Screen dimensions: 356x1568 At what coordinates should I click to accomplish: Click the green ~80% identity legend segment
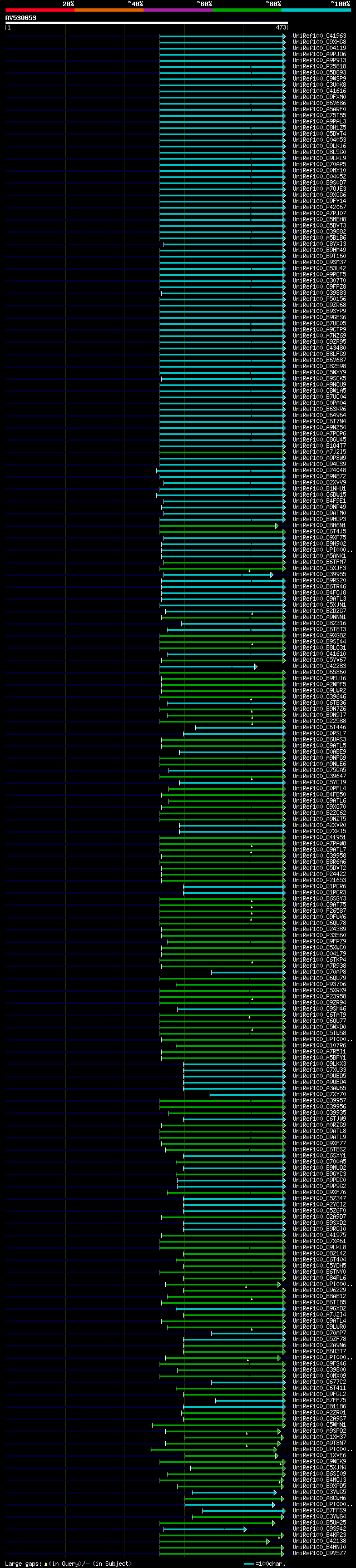click(247, 10)
